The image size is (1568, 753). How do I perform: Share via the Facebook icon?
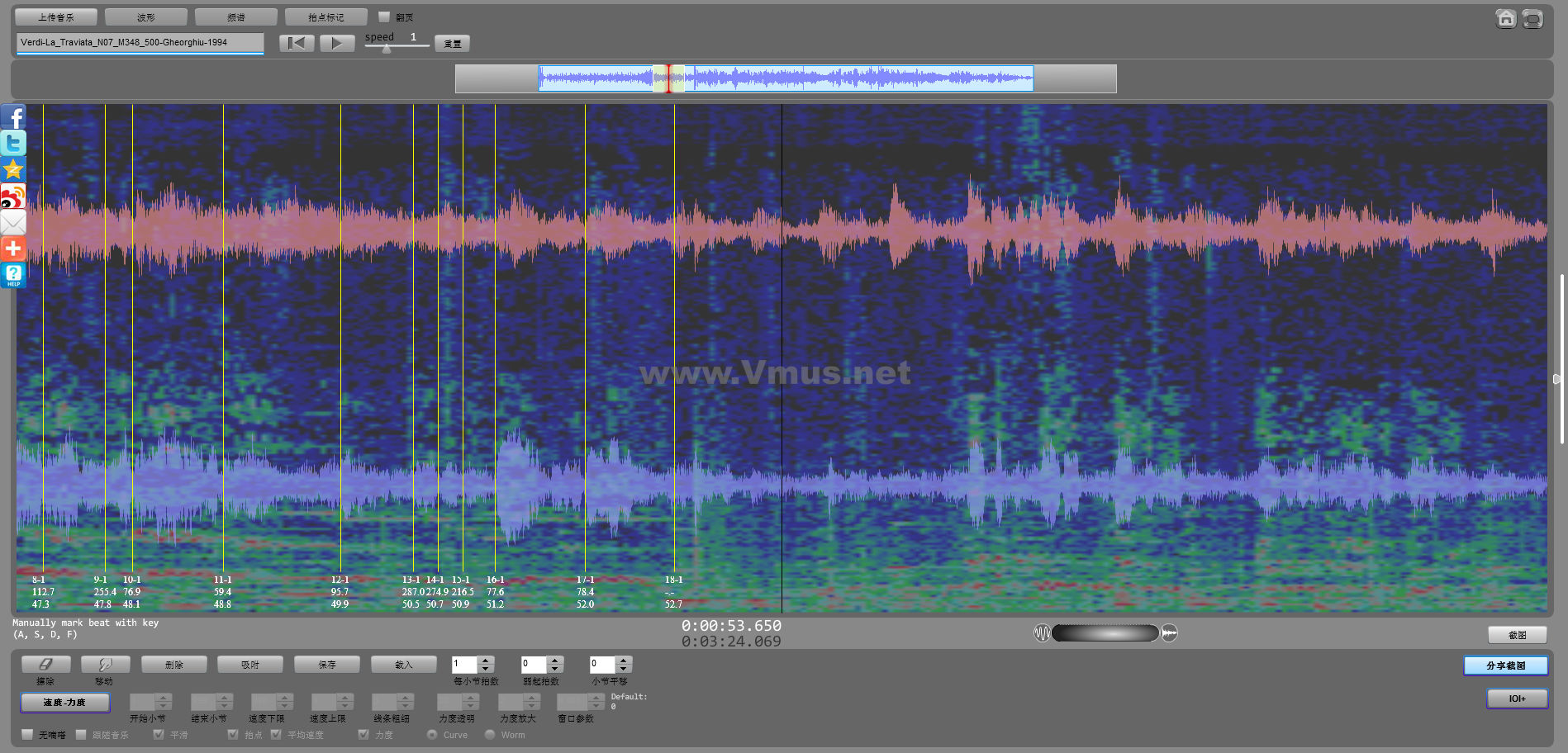pos(13,117)
